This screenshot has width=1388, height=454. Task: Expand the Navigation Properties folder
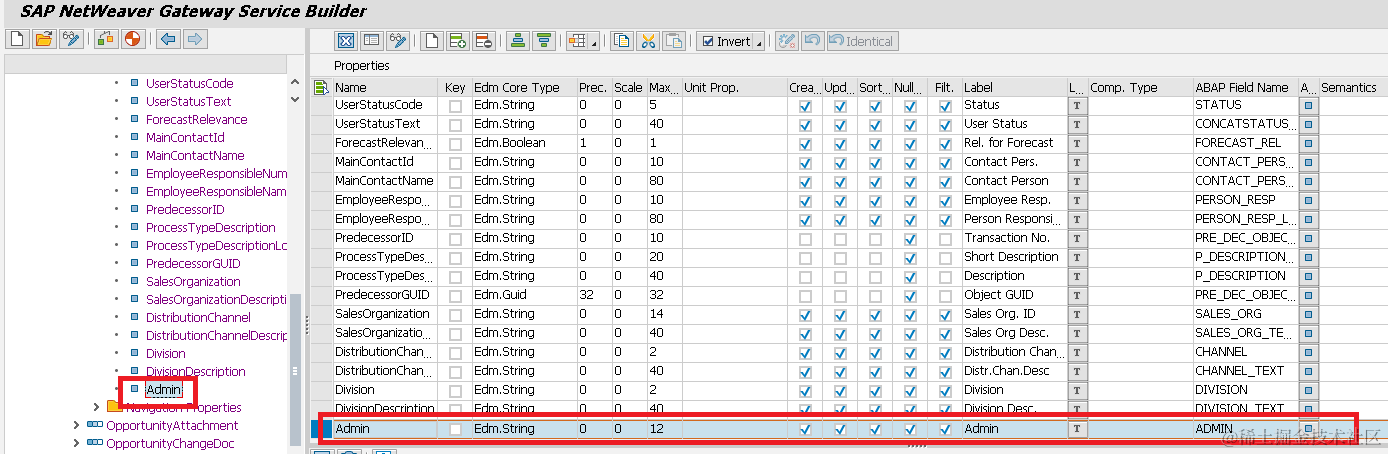pyautogui.click(x=96, y=407)
